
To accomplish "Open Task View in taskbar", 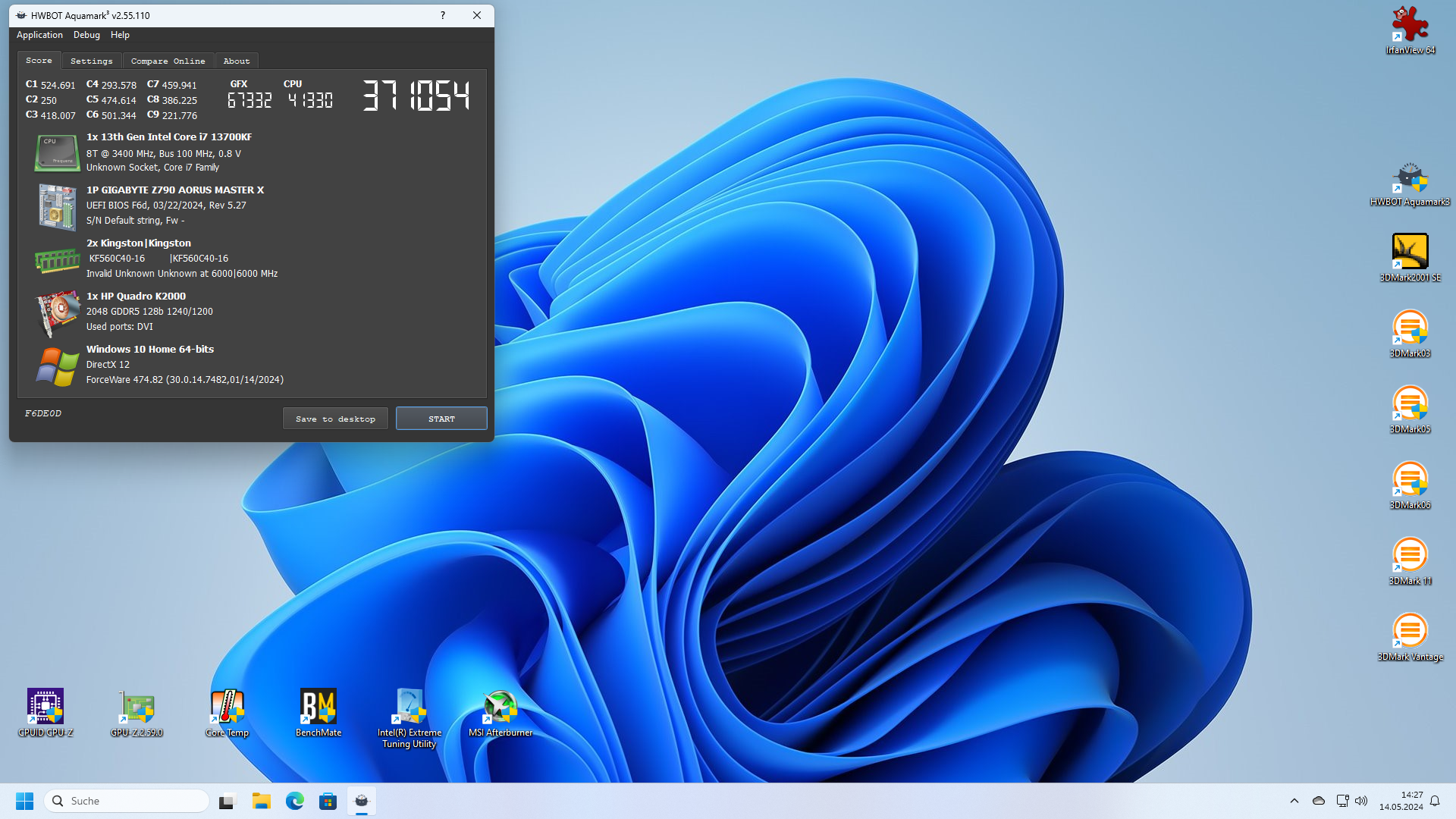I will click(x=227, y=801).
